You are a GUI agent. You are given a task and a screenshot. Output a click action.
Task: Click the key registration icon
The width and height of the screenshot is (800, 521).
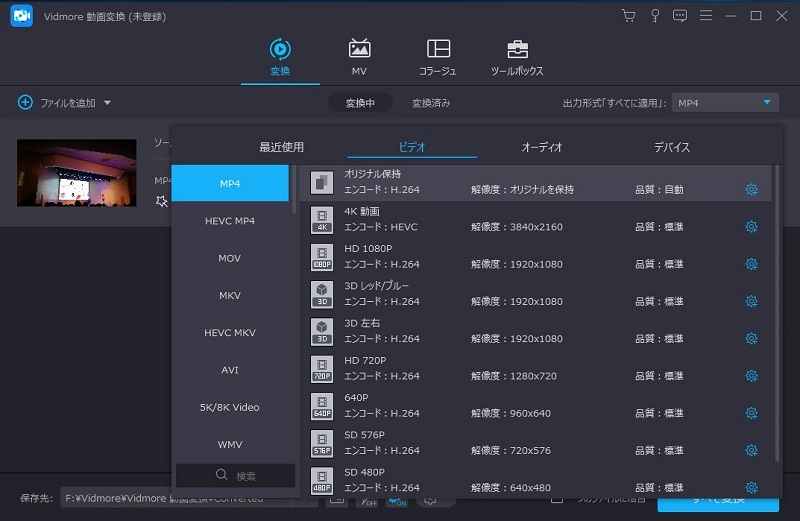point(655,16)
